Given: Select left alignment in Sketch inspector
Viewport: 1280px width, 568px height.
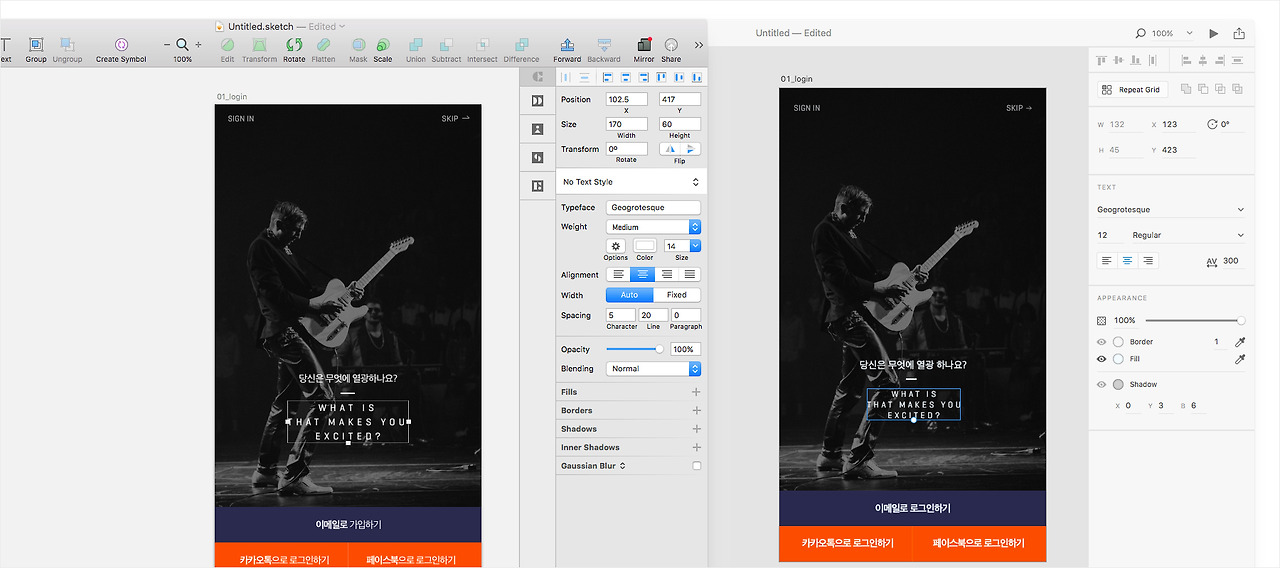Looking at the screenshot, I should pyautogui.click(x=618, y=274).
